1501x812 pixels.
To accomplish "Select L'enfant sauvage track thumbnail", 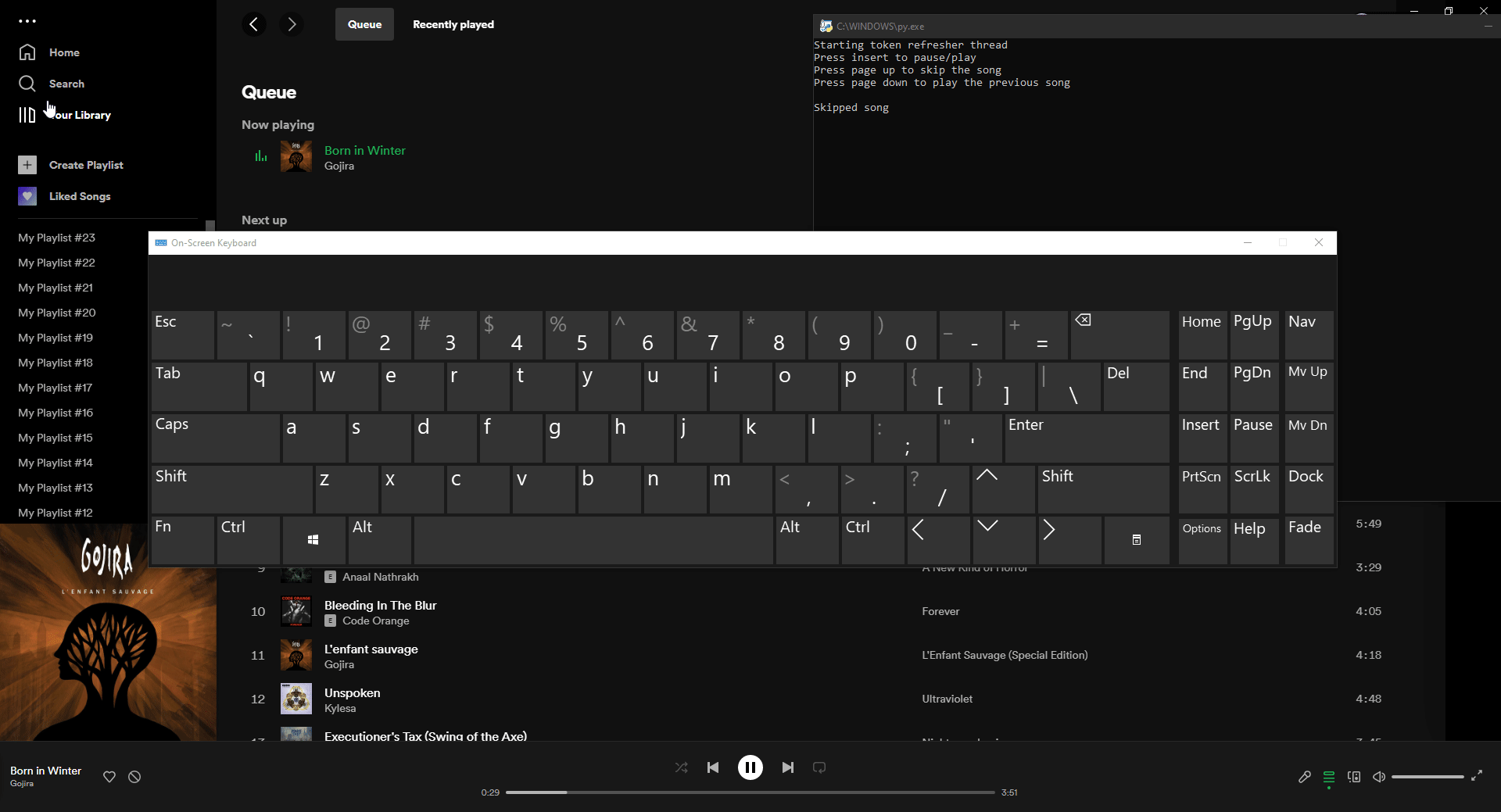I will [296, 655].
